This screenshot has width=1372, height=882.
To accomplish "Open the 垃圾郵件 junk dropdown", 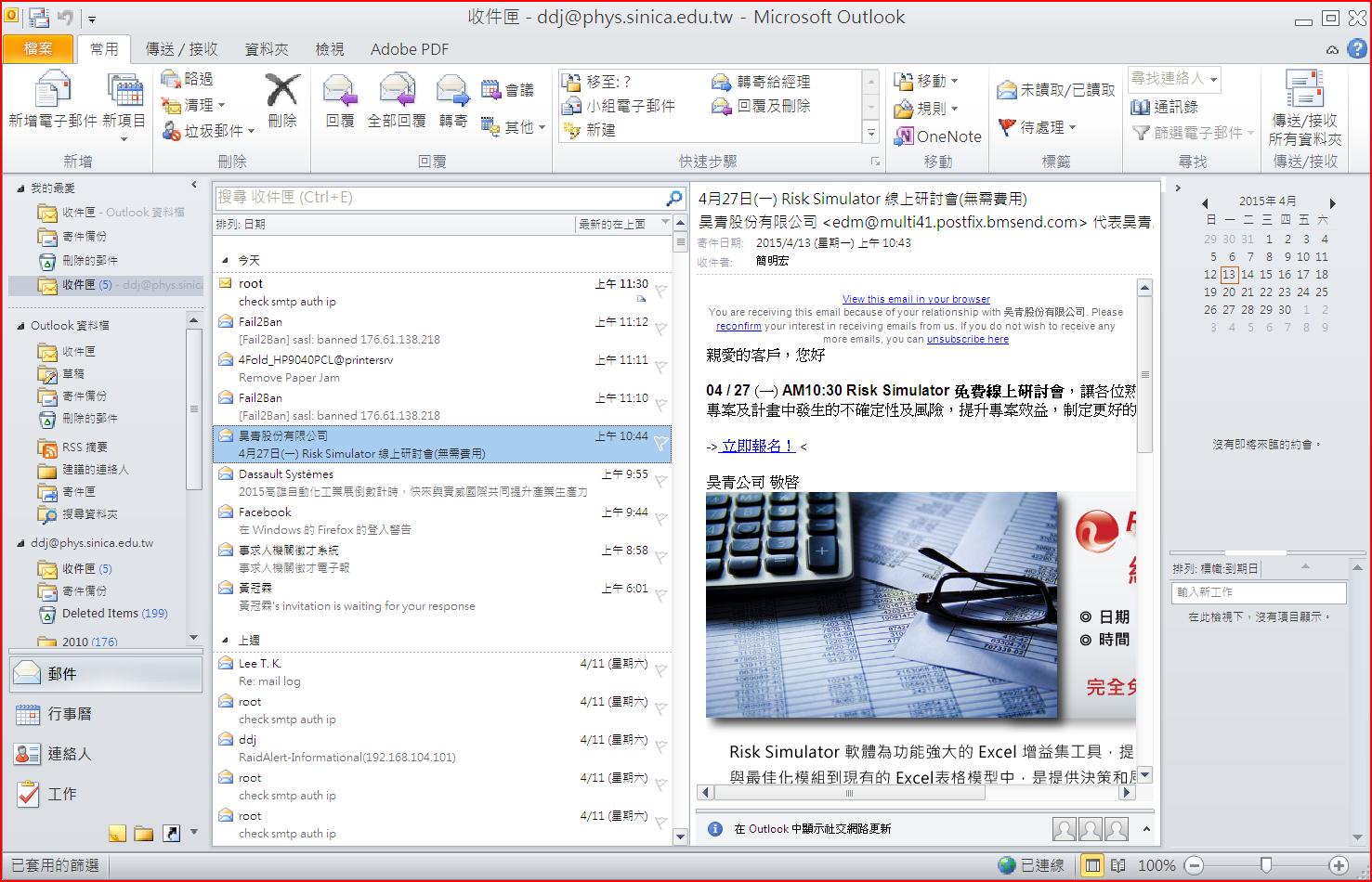I will click(208, 131).
